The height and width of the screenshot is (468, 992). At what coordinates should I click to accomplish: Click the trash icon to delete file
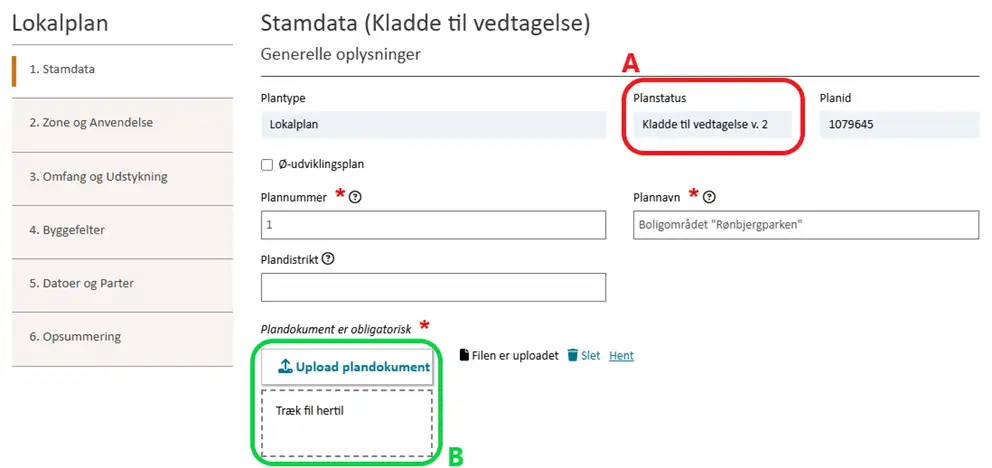[x=572, y=355]
